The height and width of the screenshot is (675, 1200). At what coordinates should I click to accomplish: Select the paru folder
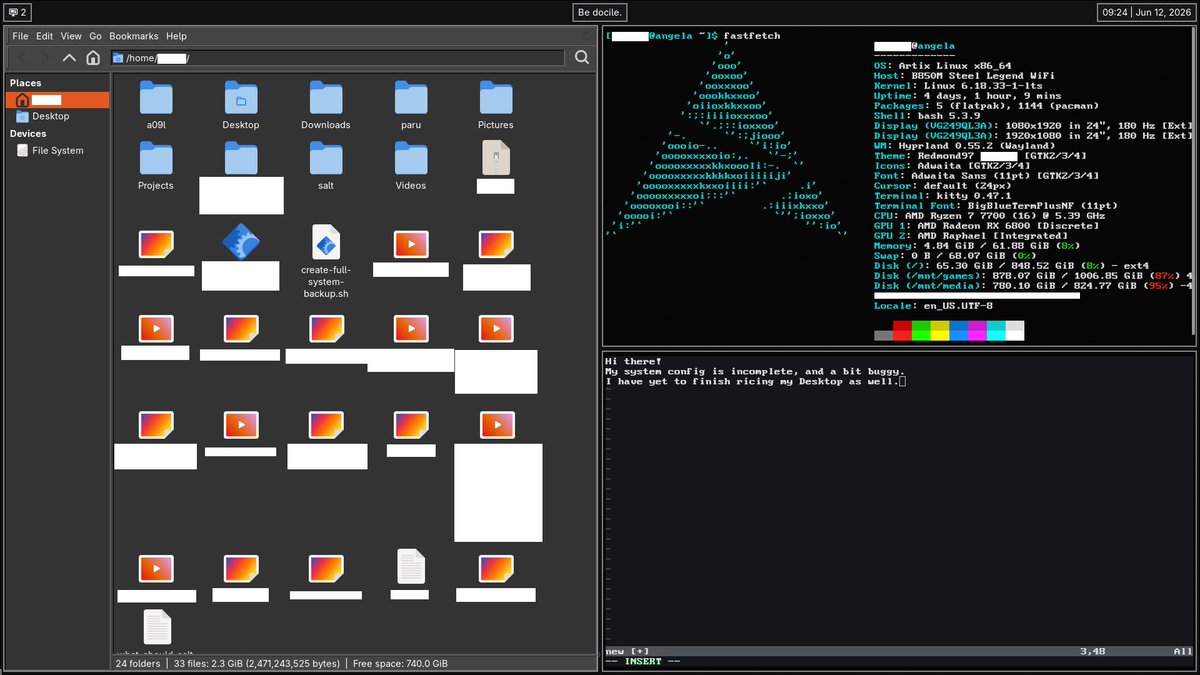pyautogui.click(x=411, y=106)
